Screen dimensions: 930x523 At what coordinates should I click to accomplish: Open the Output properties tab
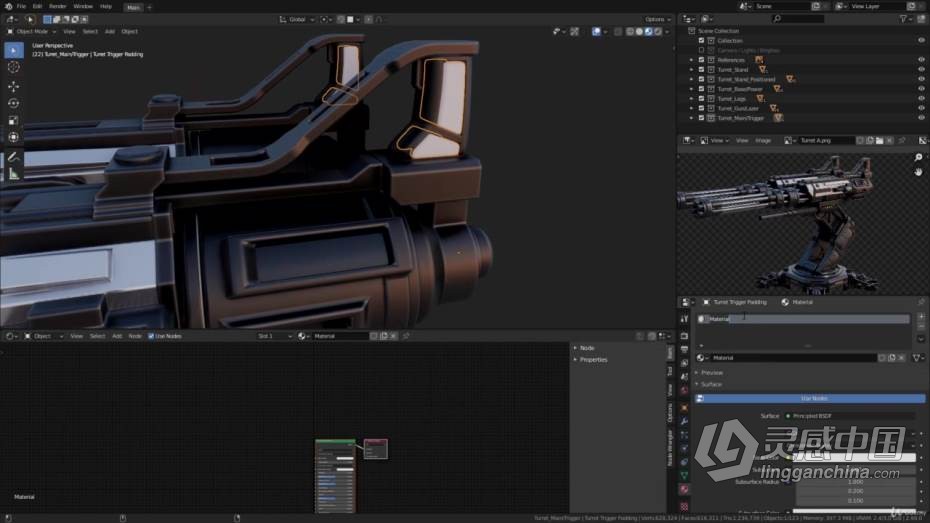[684, 350]
